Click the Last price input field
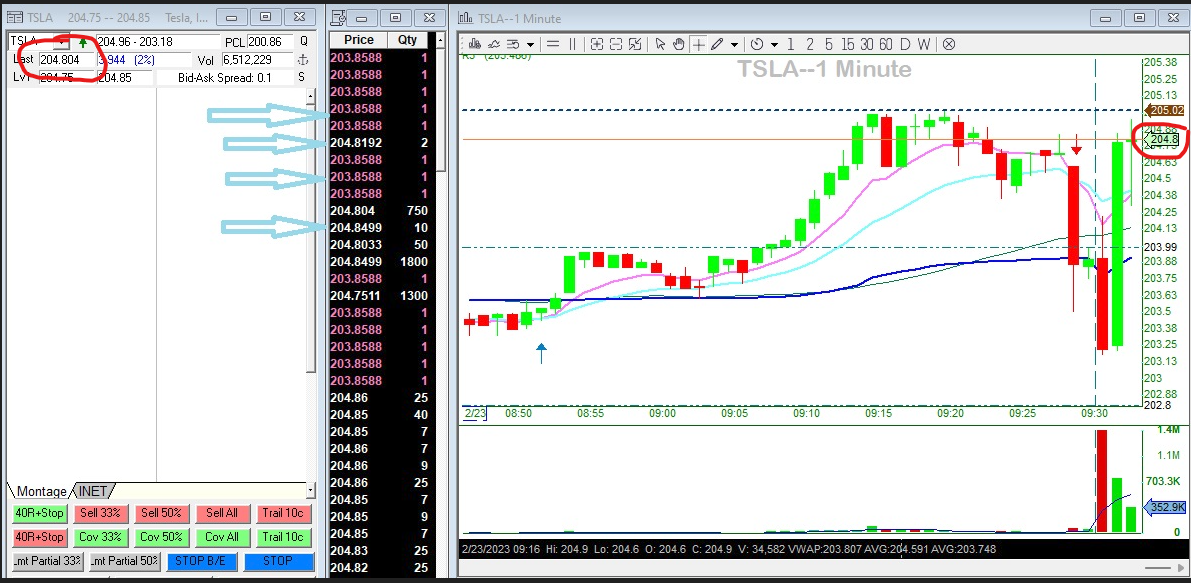The image size is (1191, 583). tap(68, 59)
